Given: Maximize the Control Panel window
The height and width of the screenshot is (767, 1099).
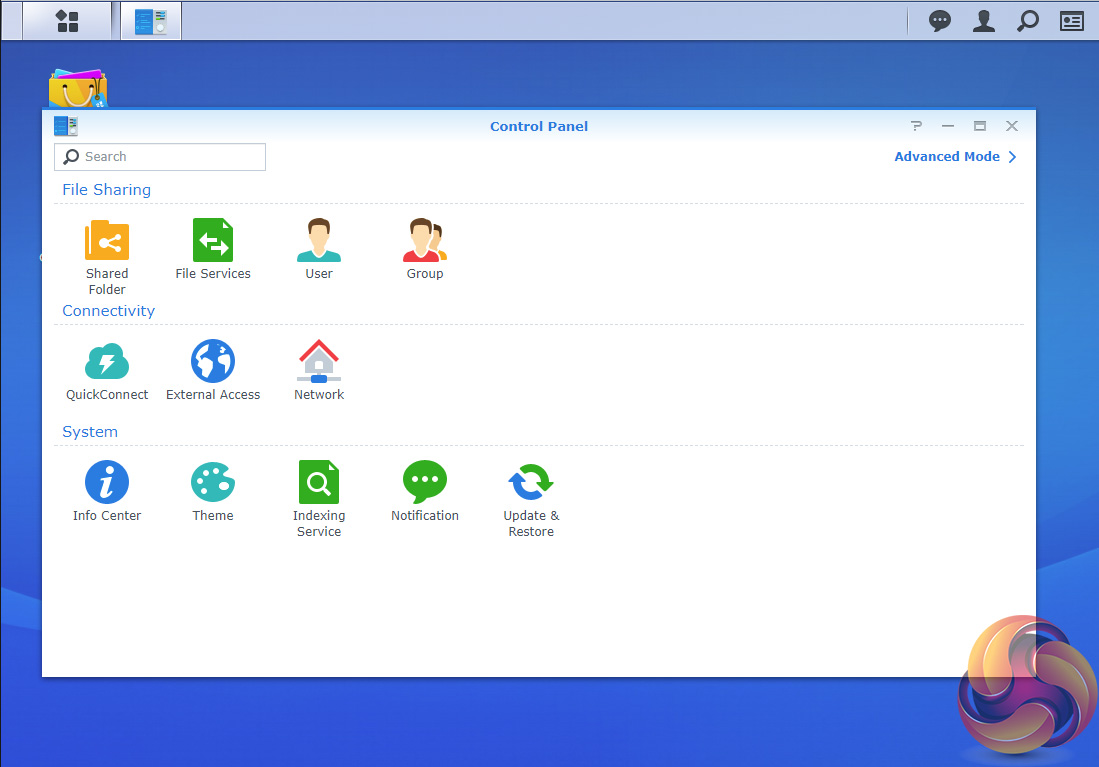Looking at the screenshot, I should click(980, 126).
